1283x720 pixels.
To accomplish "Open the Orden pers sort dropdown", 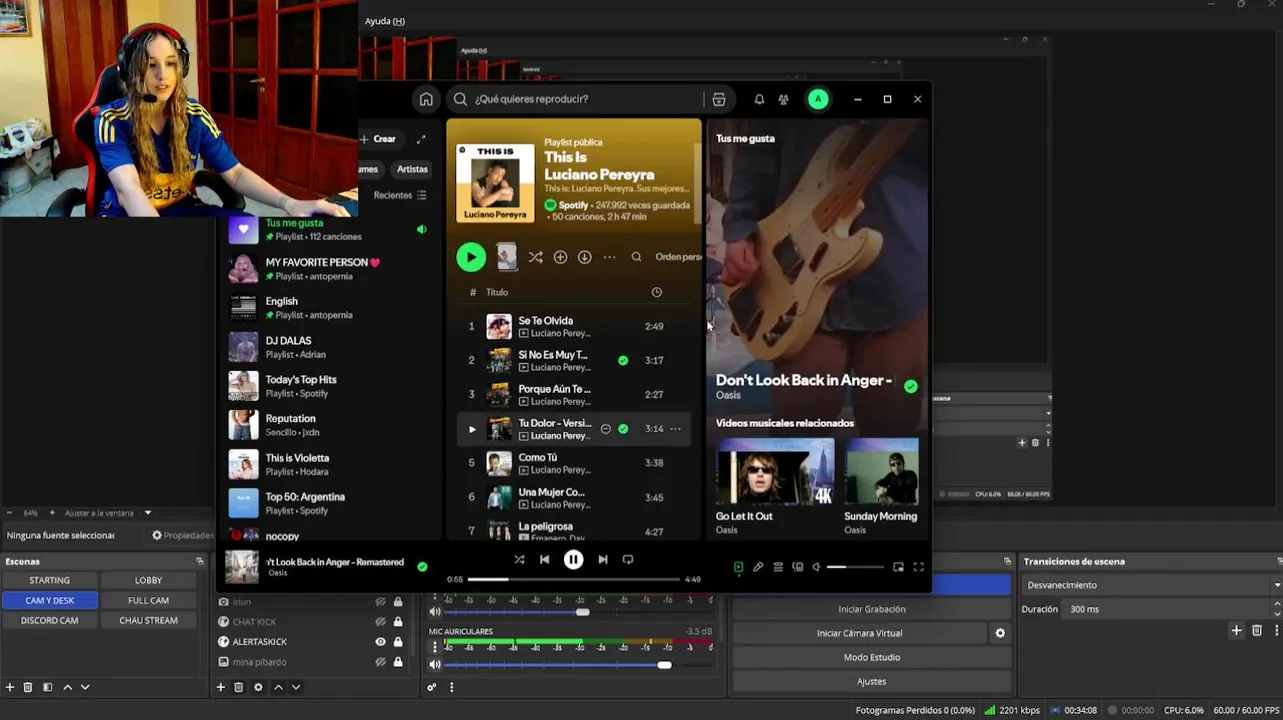I will tap(678, 257).
